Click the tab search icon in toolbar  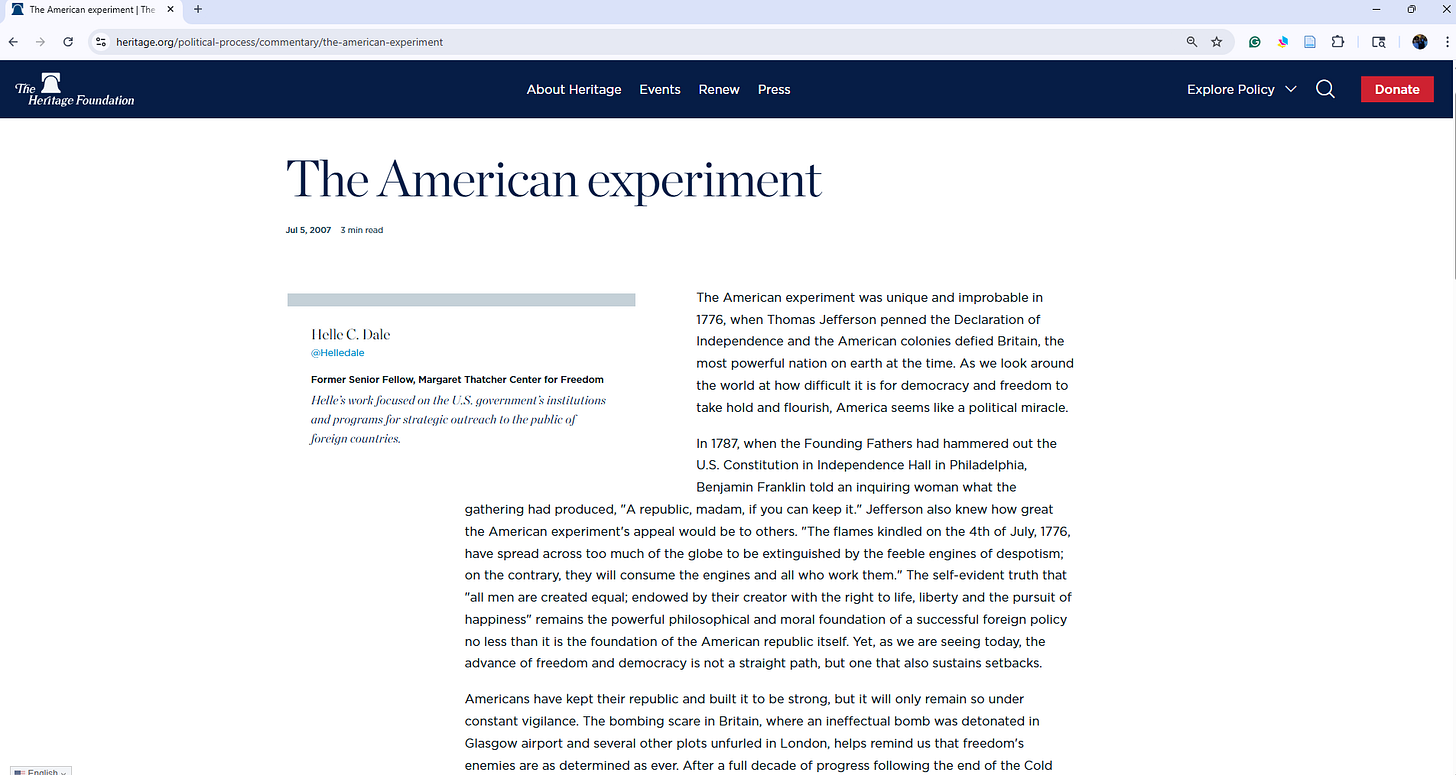click(x=1378, y=42)
